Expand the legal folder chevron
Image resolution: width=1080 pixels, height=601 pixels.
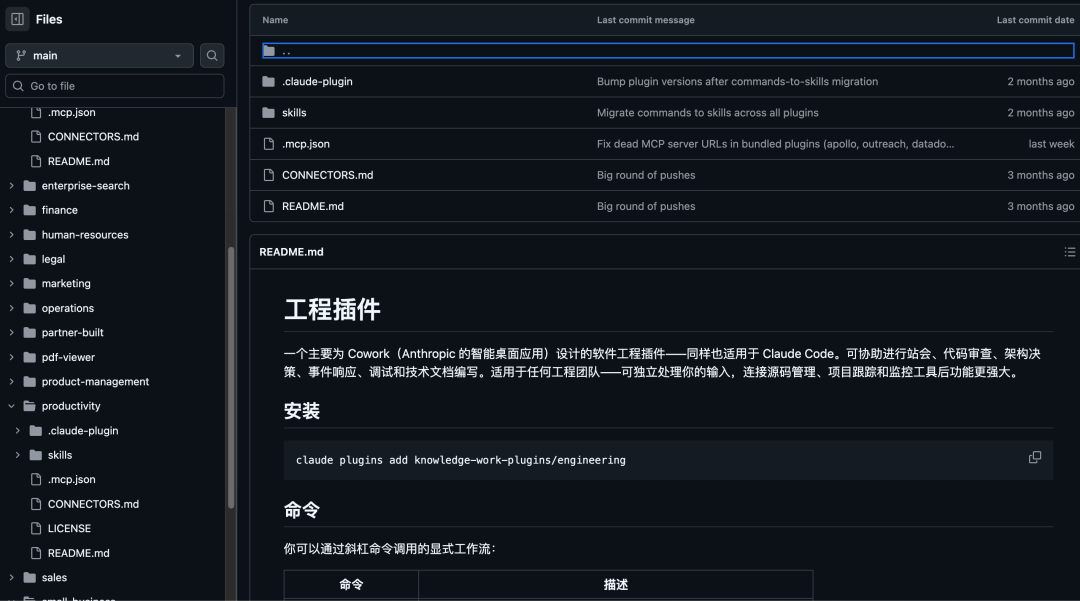pyautogui.click(x=12, y=259)
